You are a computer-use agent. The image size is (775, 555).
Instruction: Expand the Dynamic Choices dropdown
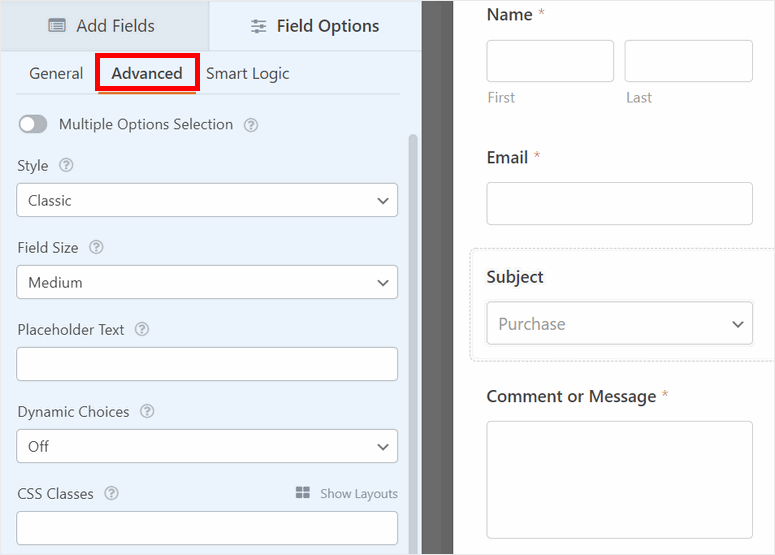pos(207,447)
